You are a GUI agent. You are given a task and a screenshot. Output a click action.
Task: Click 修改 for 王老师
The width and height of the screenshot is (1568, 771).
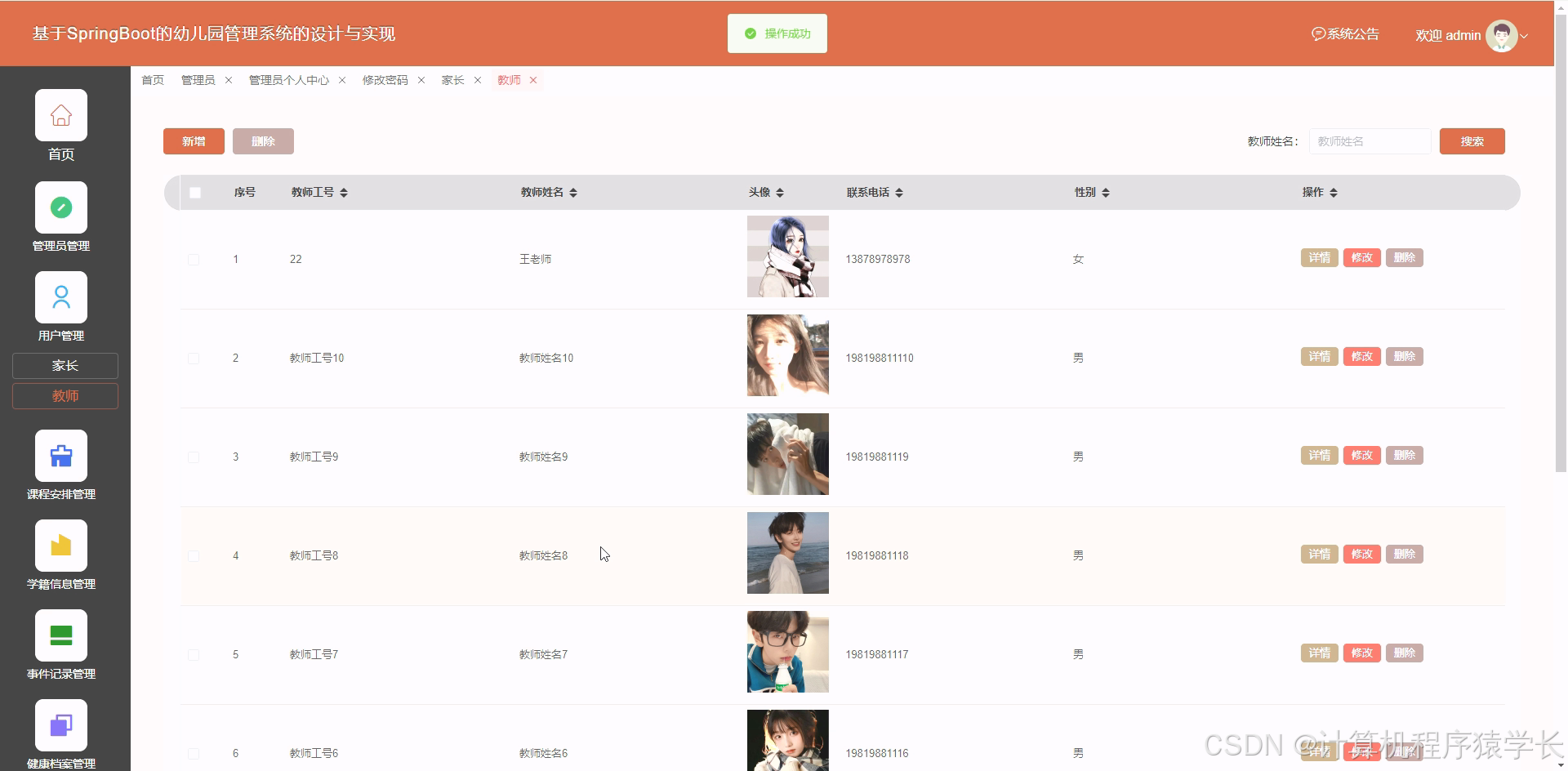pyautogui.click(x=1362, y=258)
